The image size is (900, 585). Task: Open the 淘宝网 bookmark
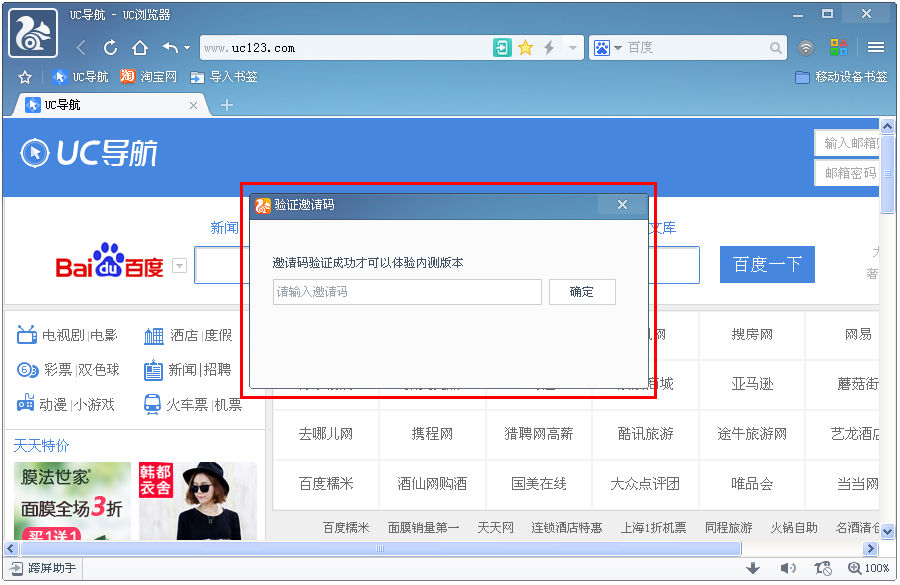coord(148,77)
